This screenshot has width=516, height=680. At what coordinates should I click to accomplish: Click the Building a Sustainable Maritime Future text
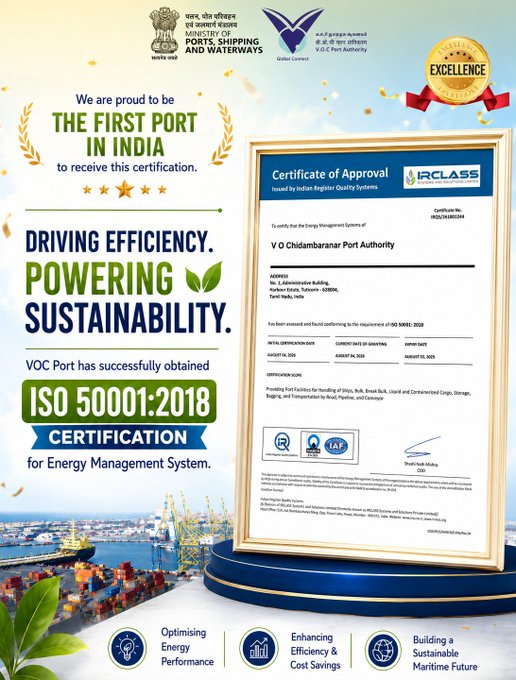444,653
